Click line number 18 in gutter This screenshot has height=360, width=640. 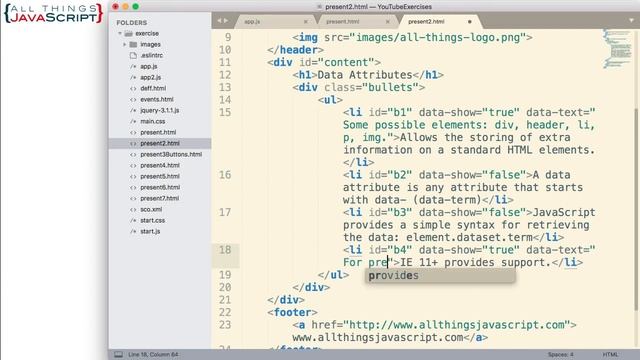[x=225, y=250]
